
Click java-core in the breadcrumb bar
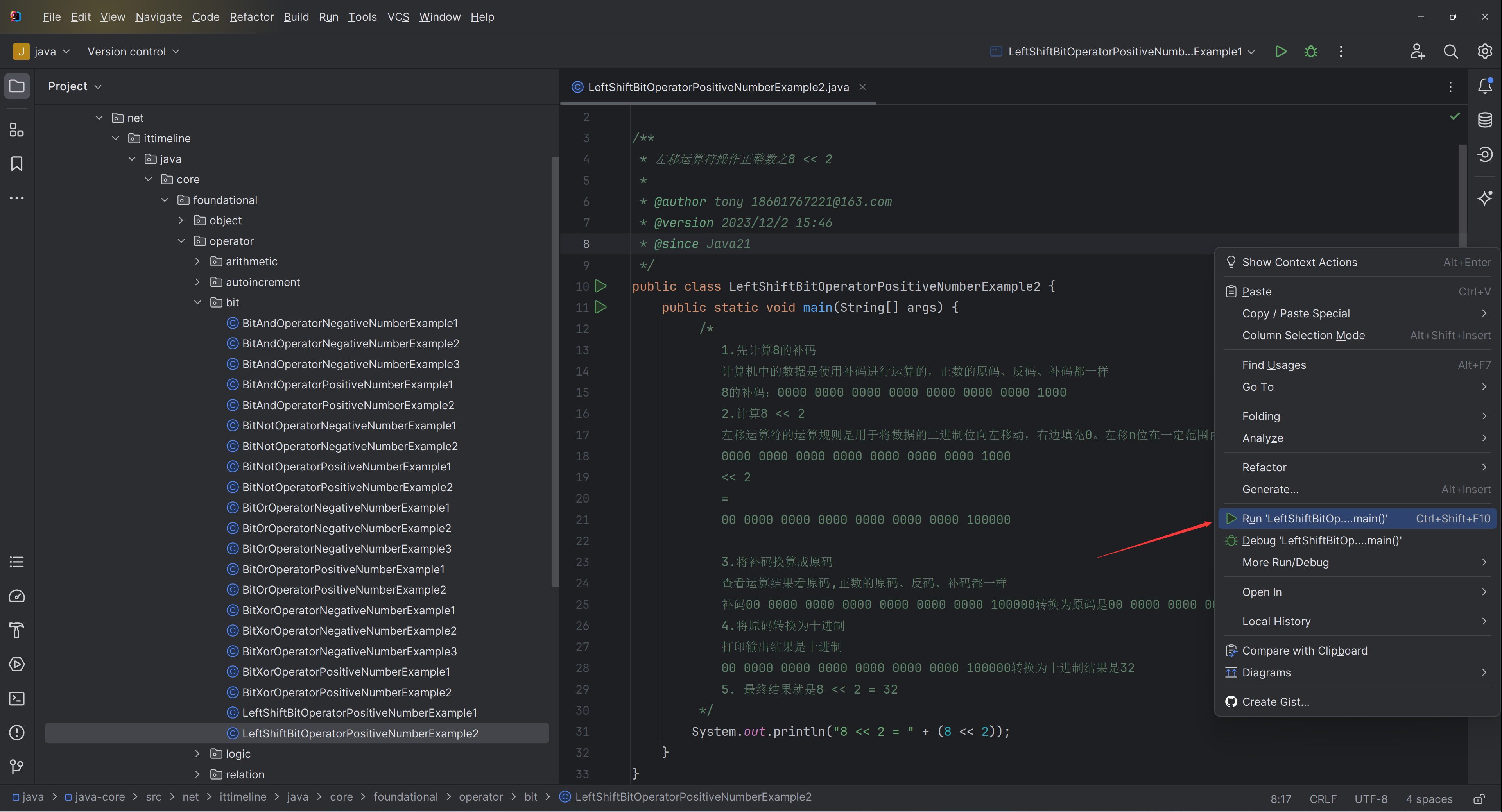[x=95, y=797]
